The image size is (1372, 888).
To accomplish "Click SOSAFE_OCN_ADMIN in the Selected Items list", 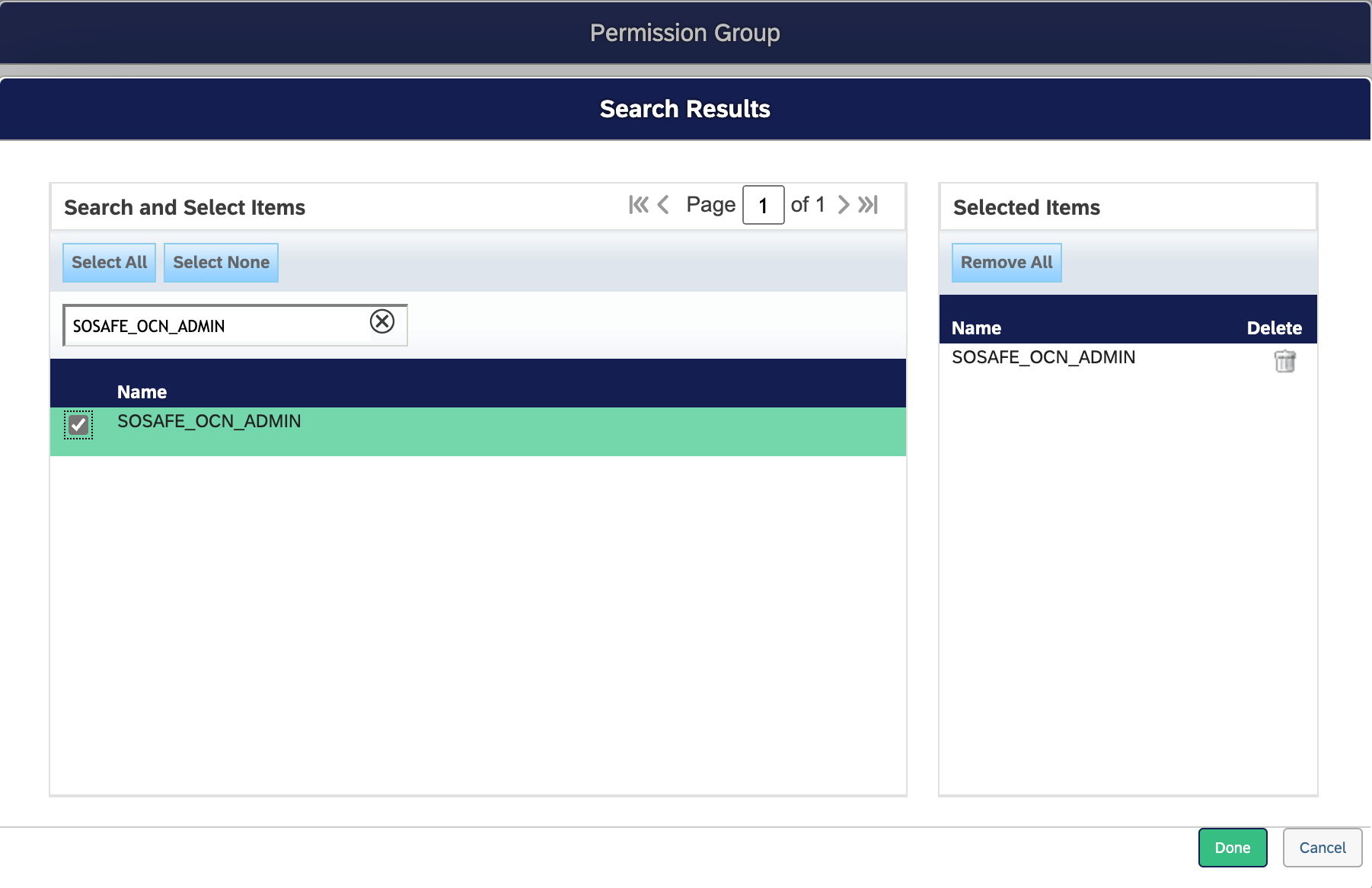I will pyautogui.click(x=1043, y=358).
